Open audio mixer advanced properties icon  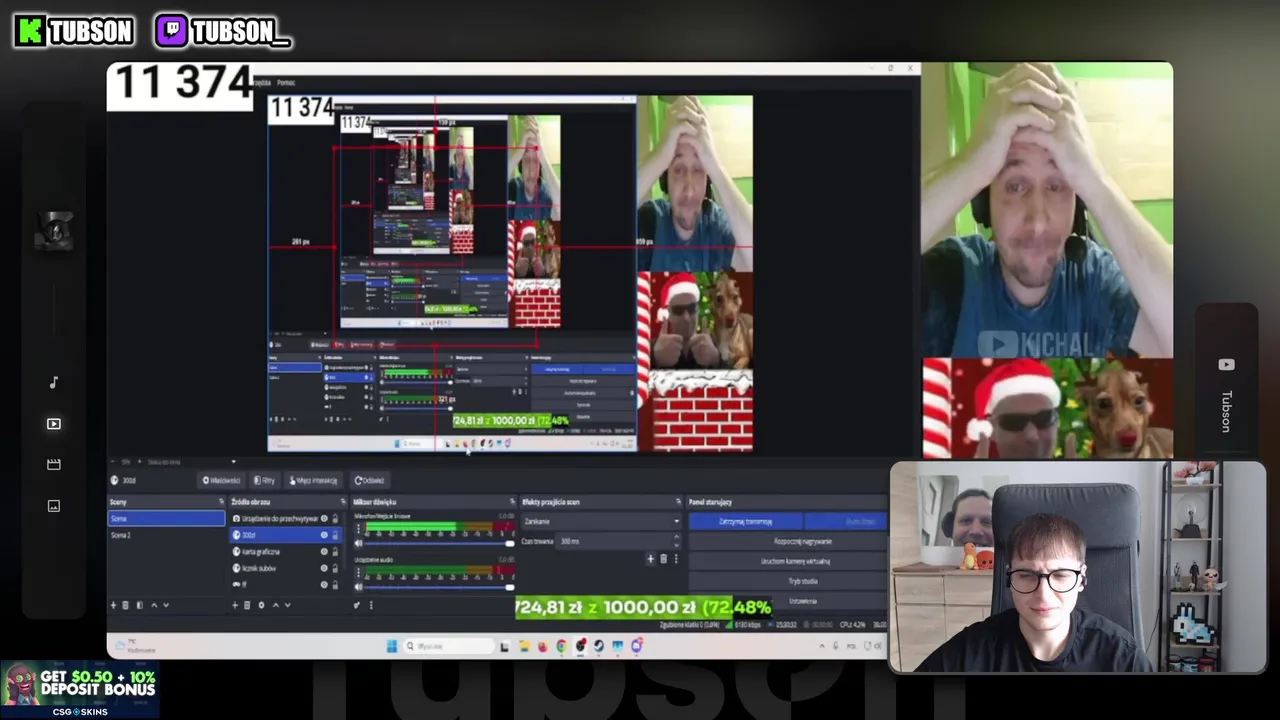pyautogui.click(x=357, y=605)
